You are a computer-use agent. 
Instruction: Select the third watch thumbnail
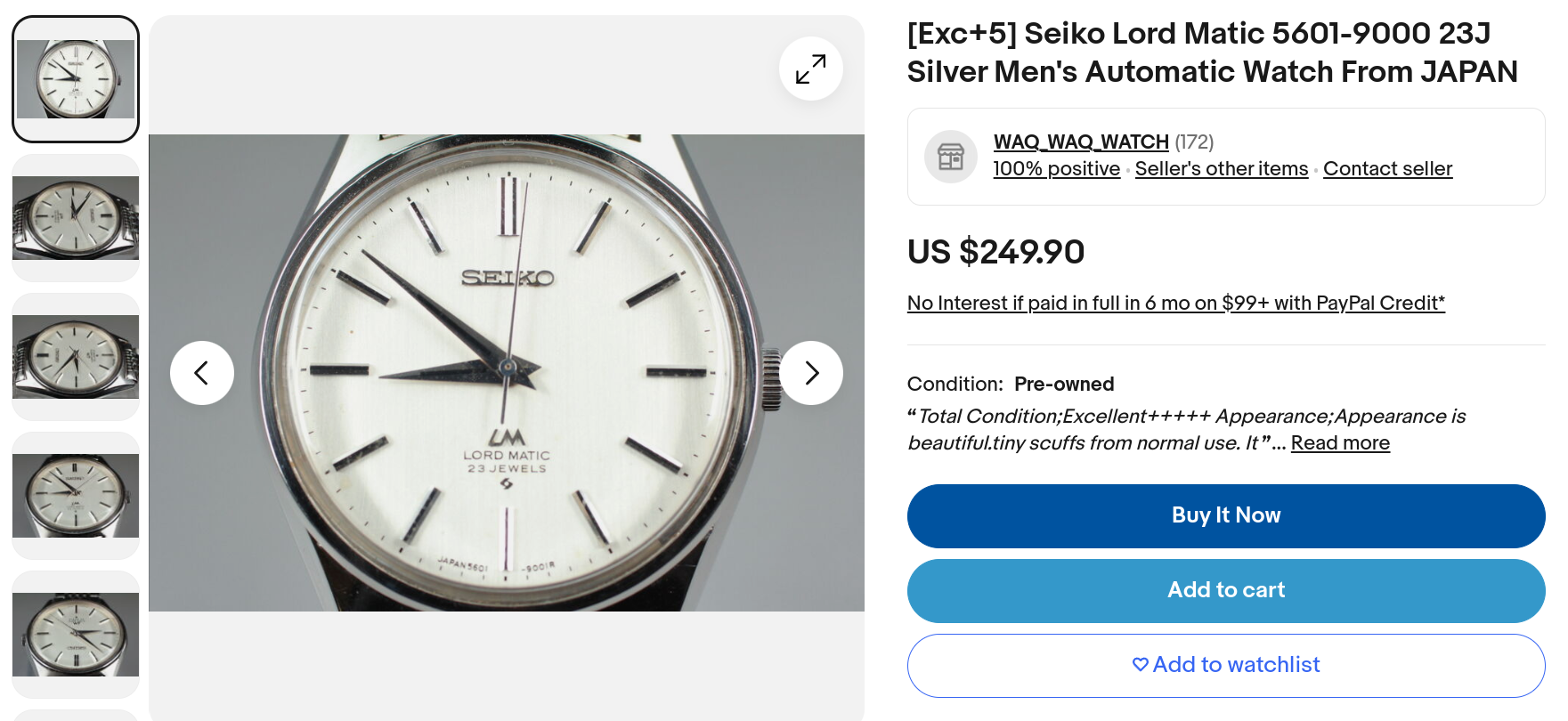(76, 357)
